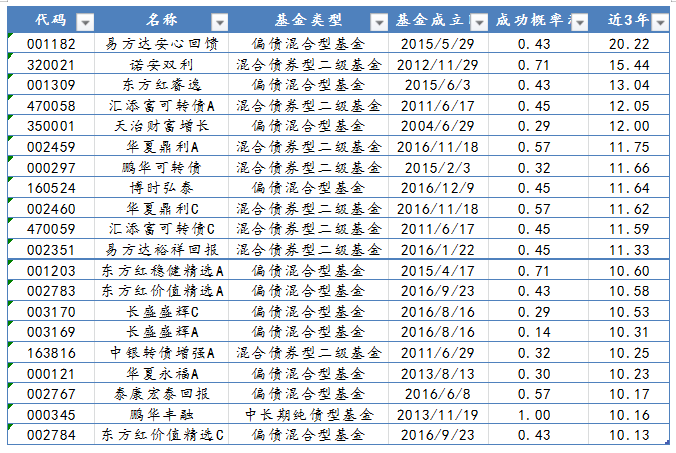The width and height of the screenshot is (676, 453).
Task: Select the date cell 2012/11/29
Action: 438,64
